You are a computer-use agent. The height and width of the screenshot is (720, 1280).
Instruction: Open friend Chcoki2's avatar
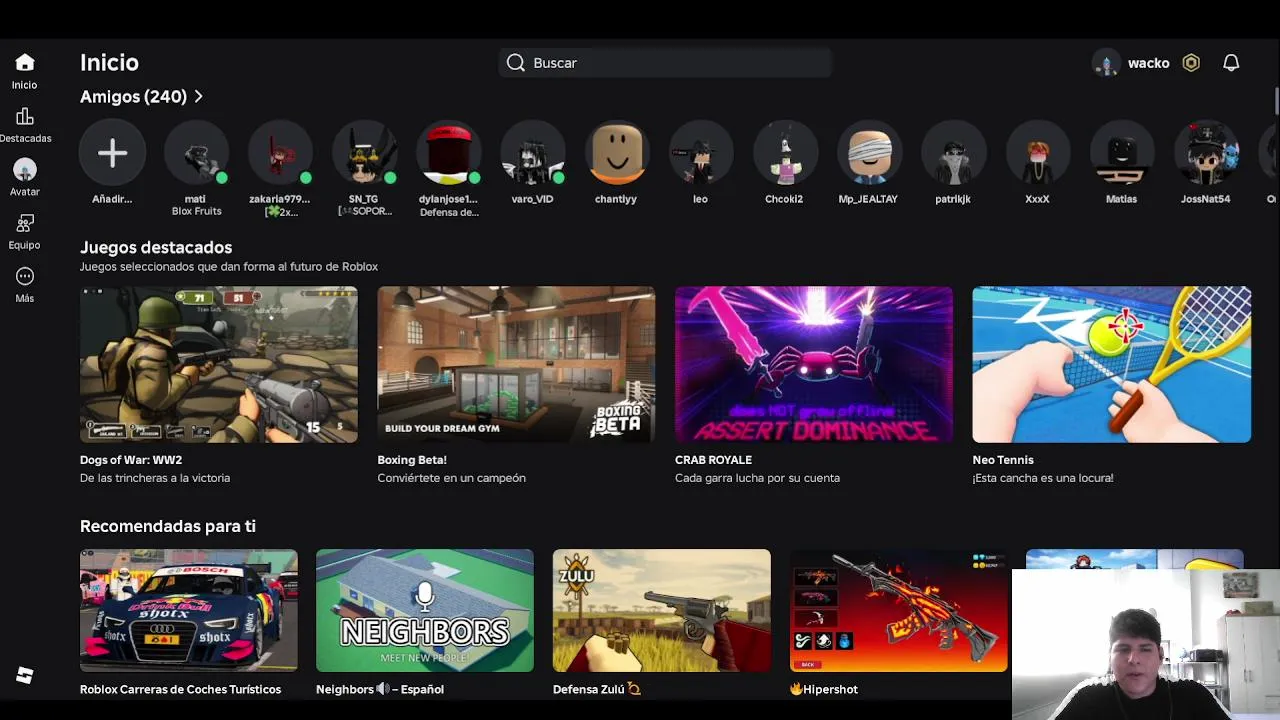pyautogui.click(x=784, y=153)
